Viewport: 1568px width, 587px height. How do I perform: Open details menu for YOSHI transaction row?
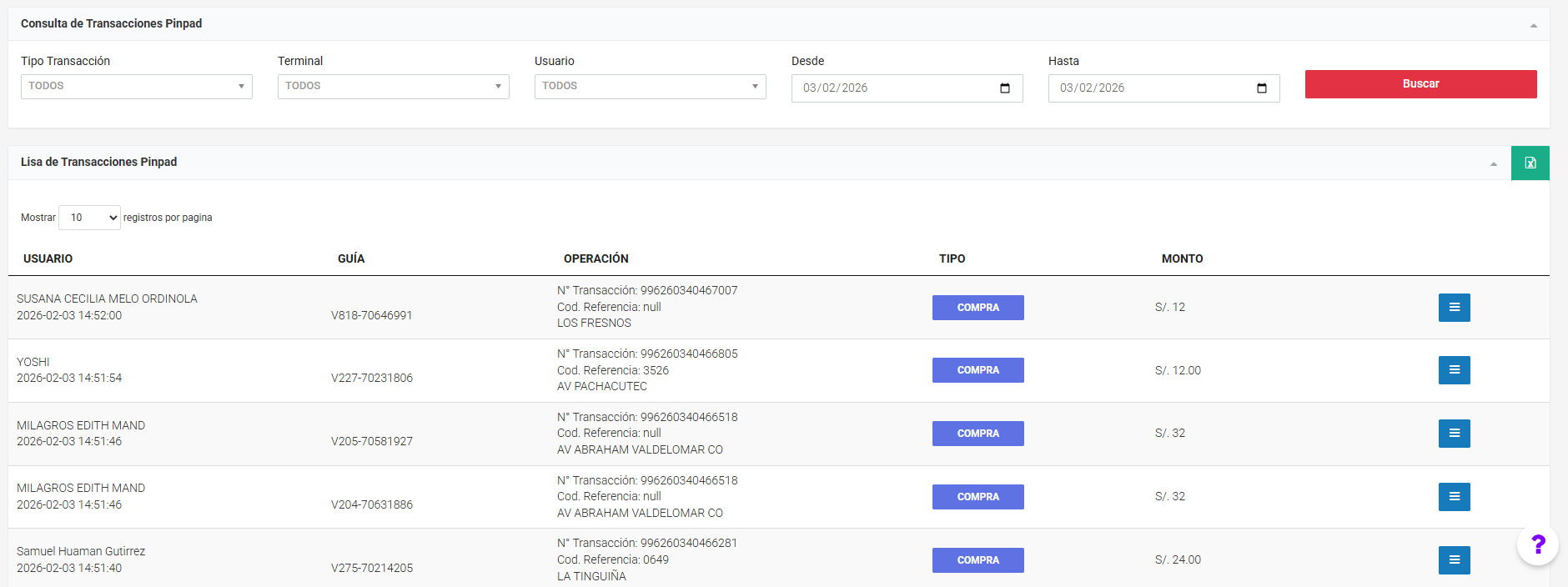(x=1454, y=370)
